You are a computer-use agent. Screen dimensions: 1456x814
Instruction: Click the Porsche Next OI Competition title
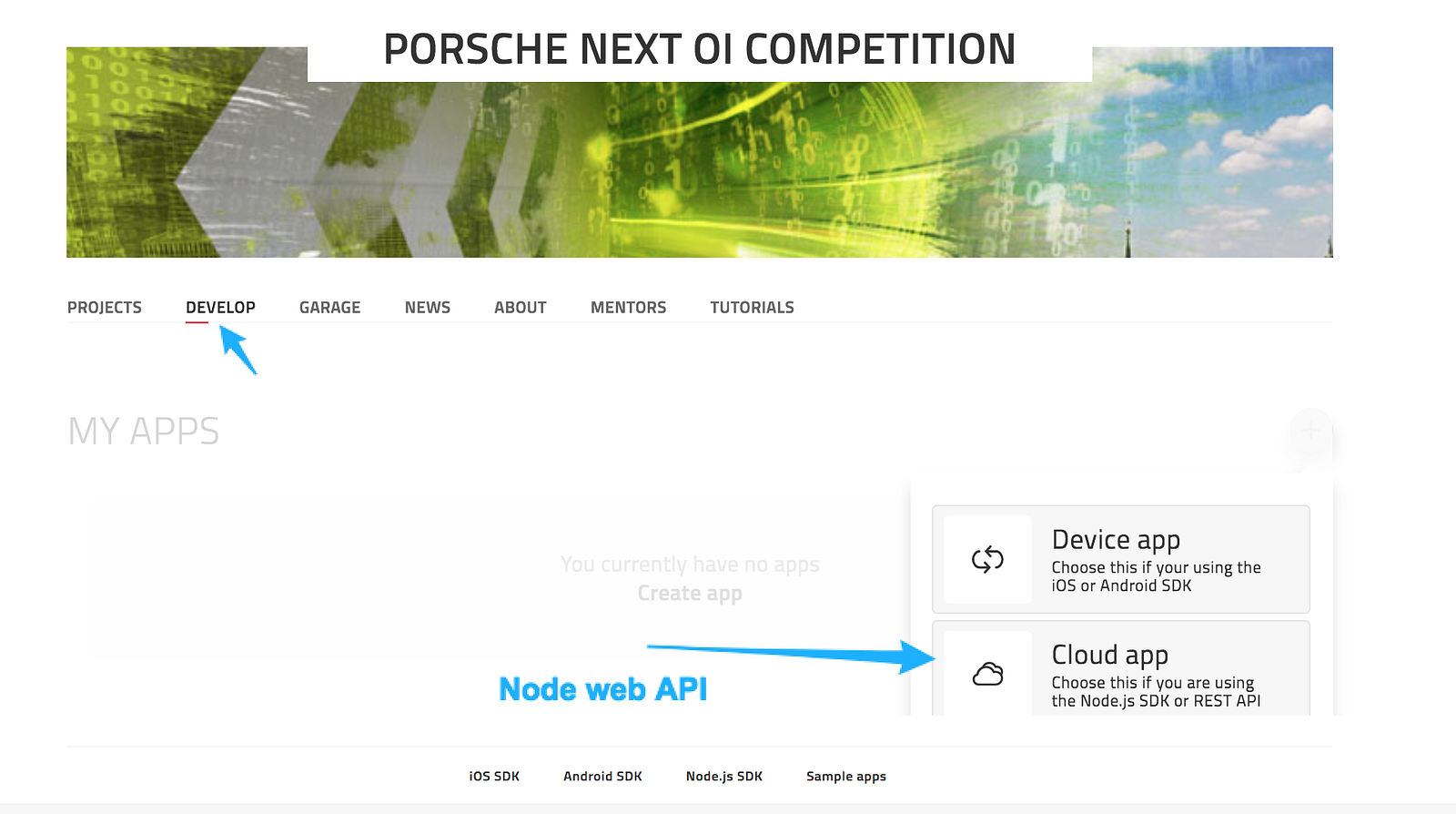(699, 49)
